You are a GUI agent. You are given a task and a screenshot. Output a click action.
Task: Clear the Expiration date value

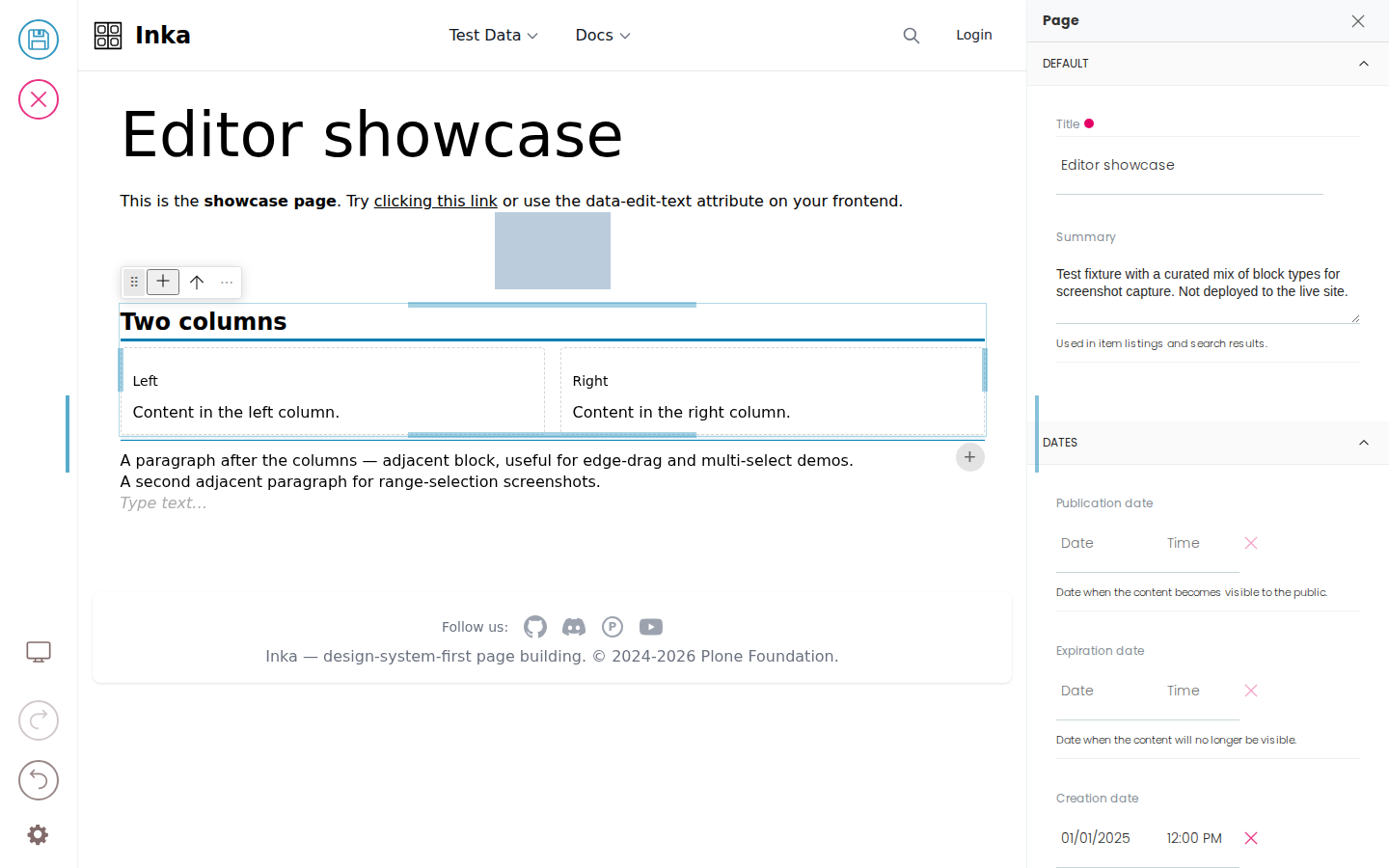click(1251, 691)
